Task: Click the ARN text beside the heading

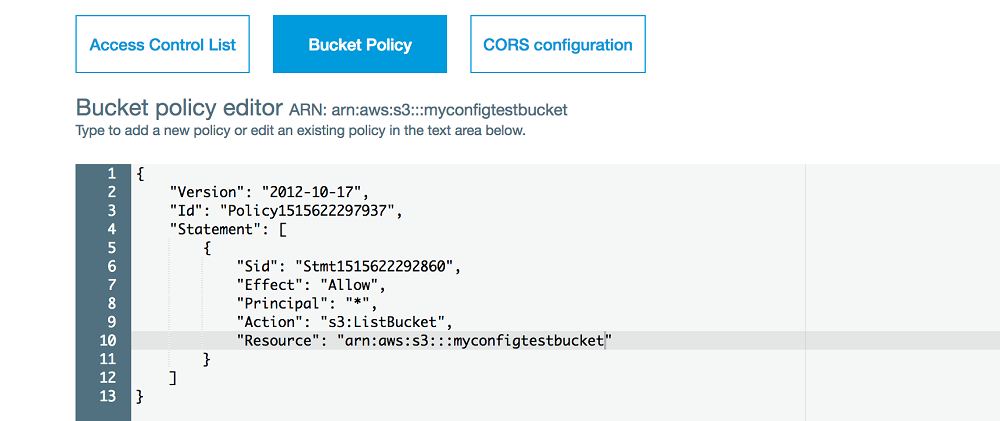Action: click(x=435, y=109)
